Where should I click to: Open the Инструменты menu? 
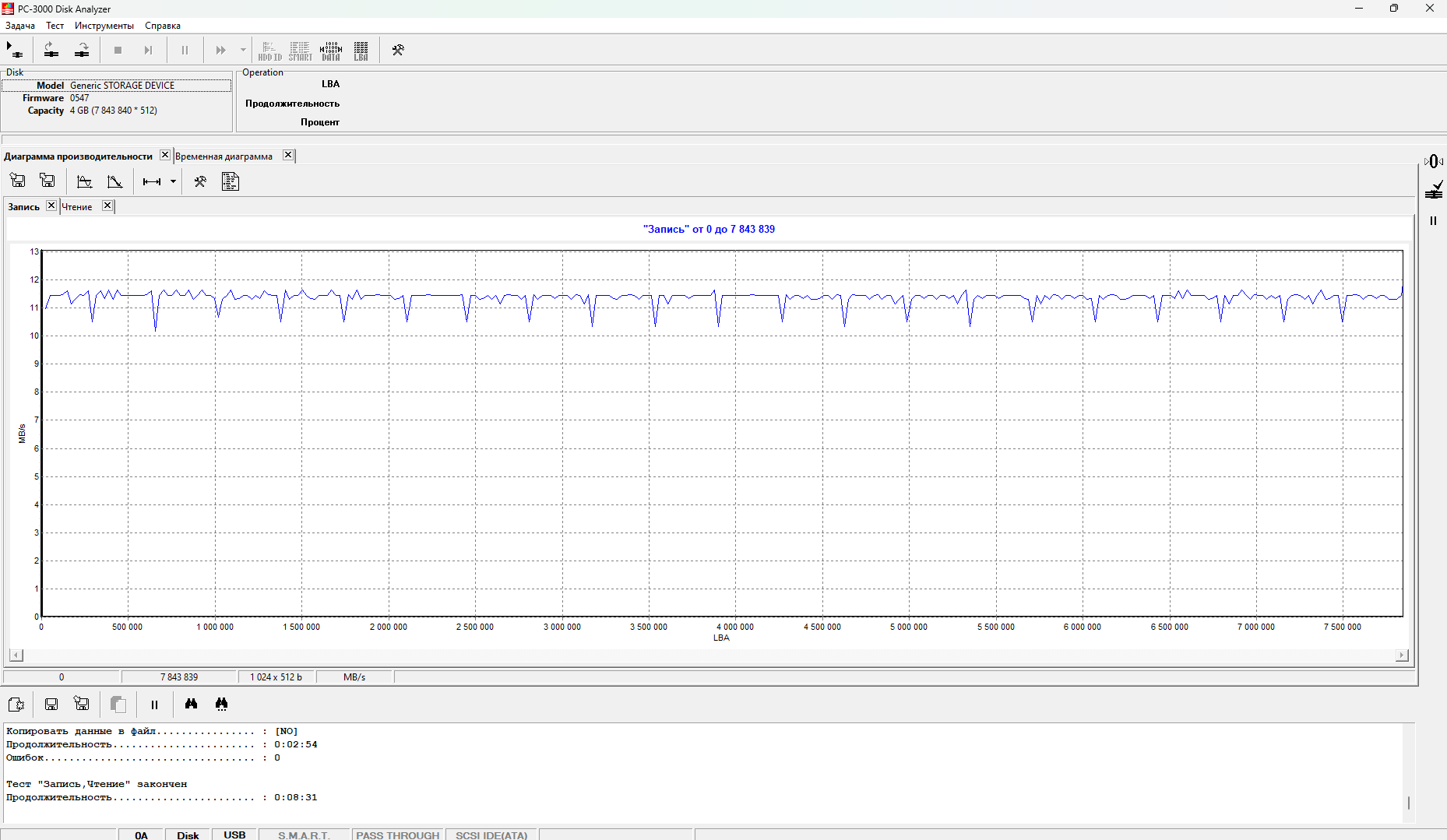pyautogui.click(x=104, y=26)
